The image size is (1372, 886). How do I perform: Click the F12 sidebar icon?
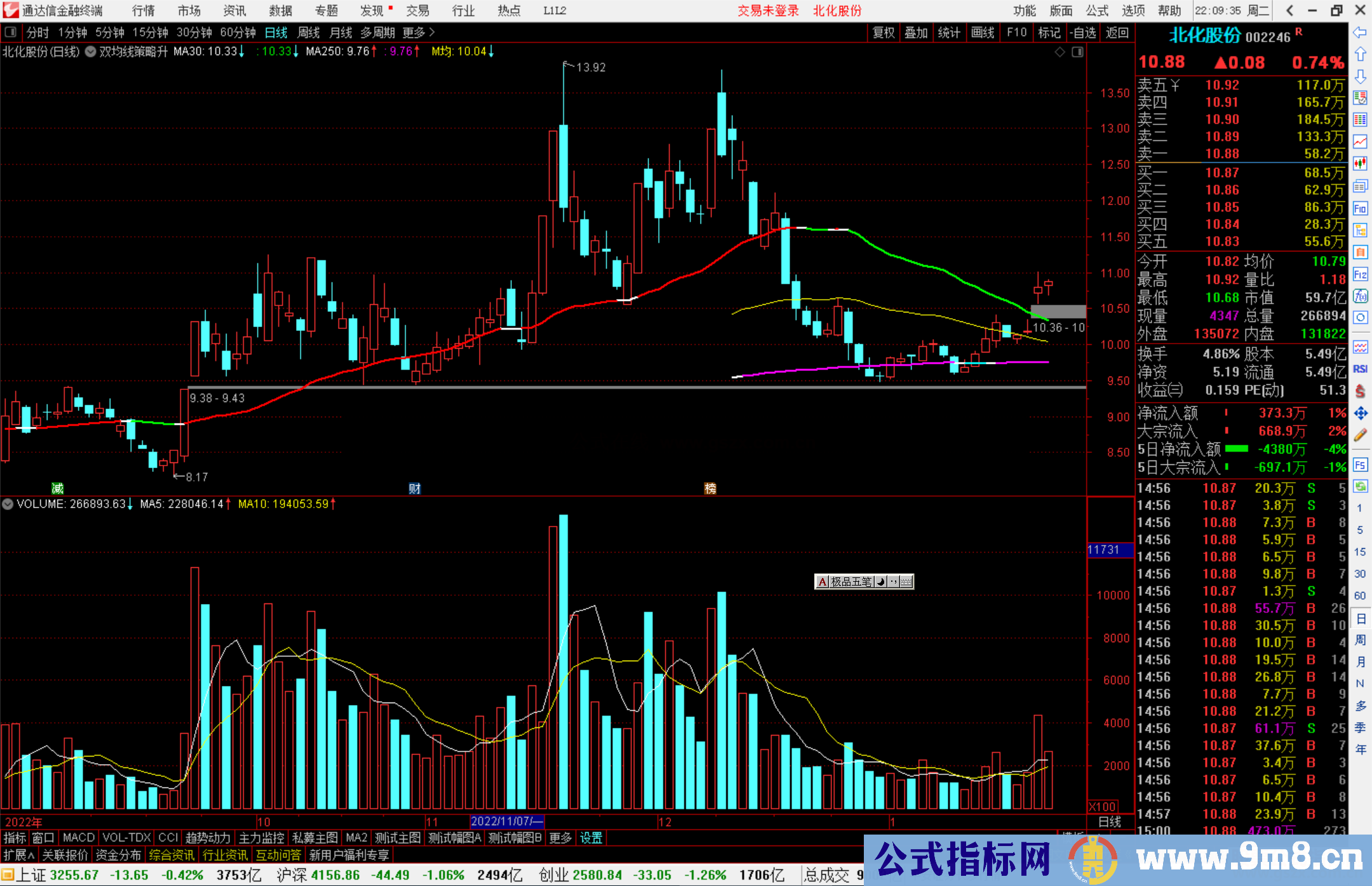click(x=1360, y=274)
